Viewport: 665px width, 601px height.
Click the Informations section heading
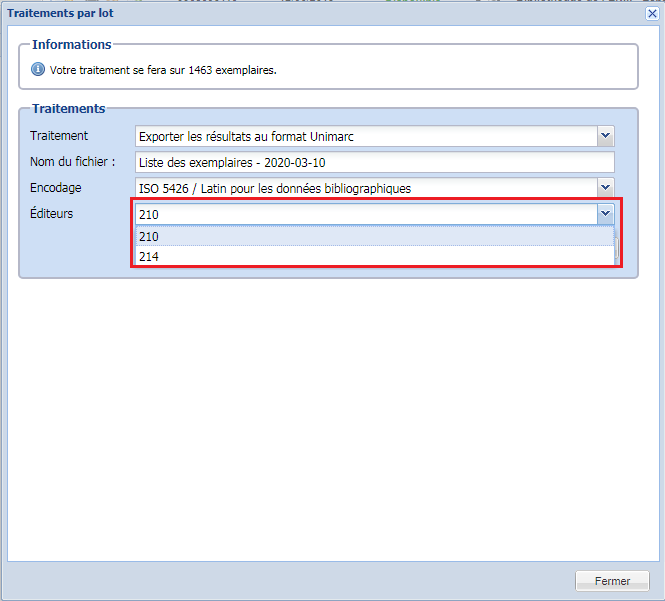click(x=72, y=45)
